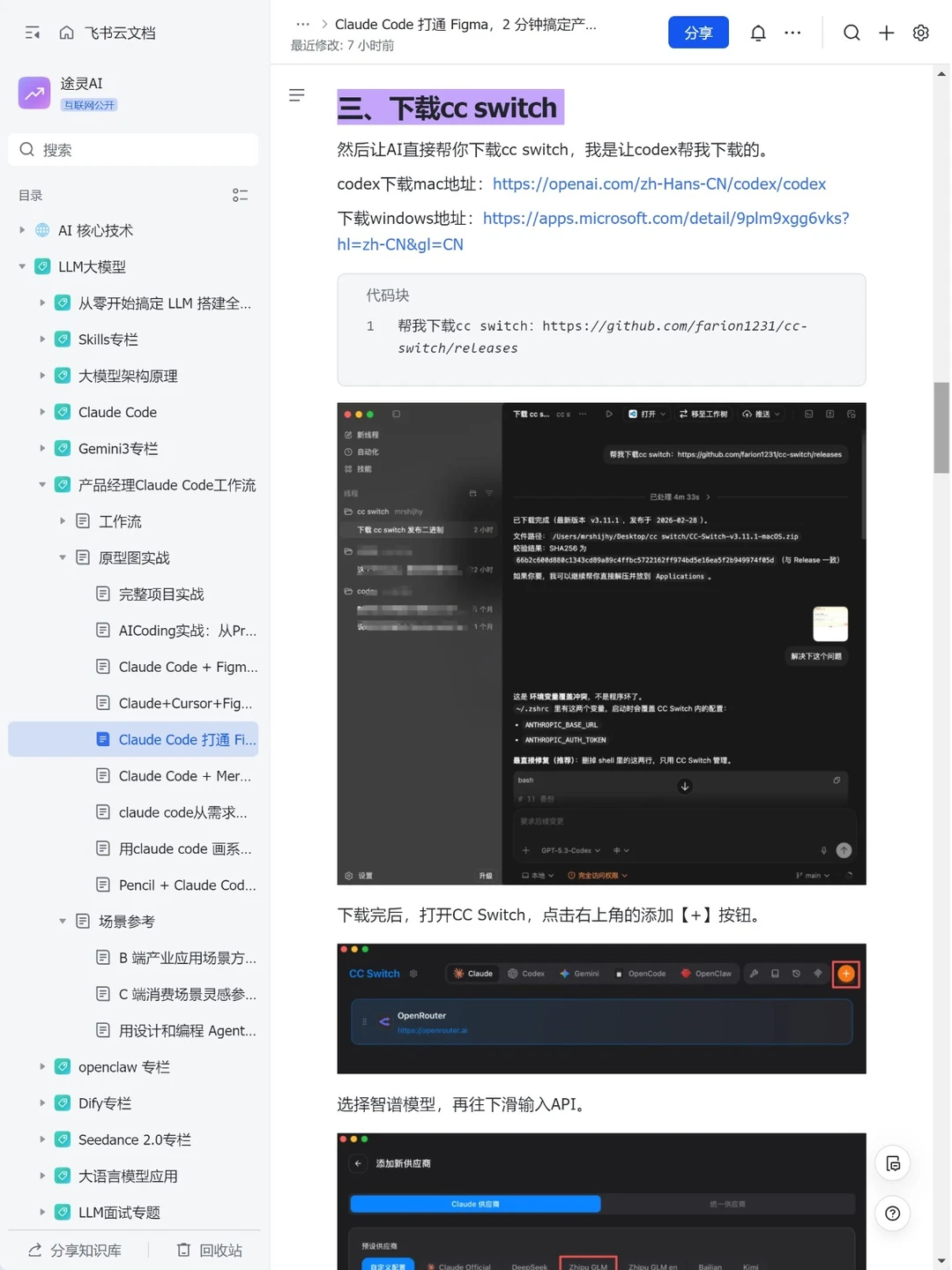This screenshot has height=1270, width=952.
Task: Open the CC Switch toolbar screenshot image
Action: [x=601, y=1009]
